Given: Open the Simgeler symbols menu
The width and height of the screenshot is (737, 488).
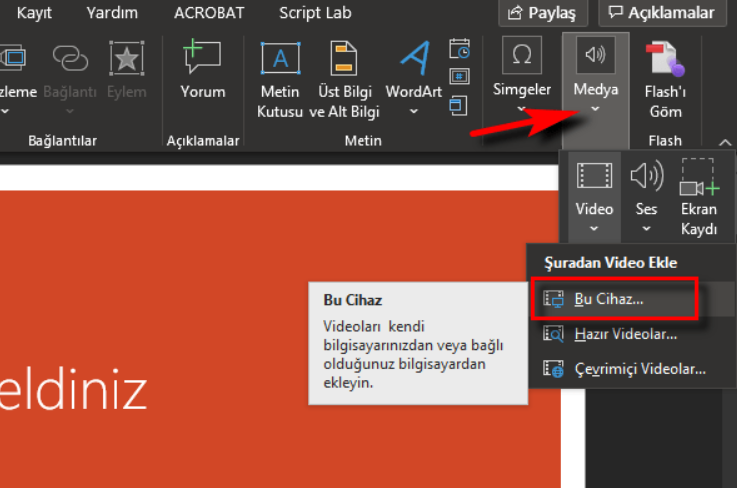Looking at the screenshot, I should point(522,75).
